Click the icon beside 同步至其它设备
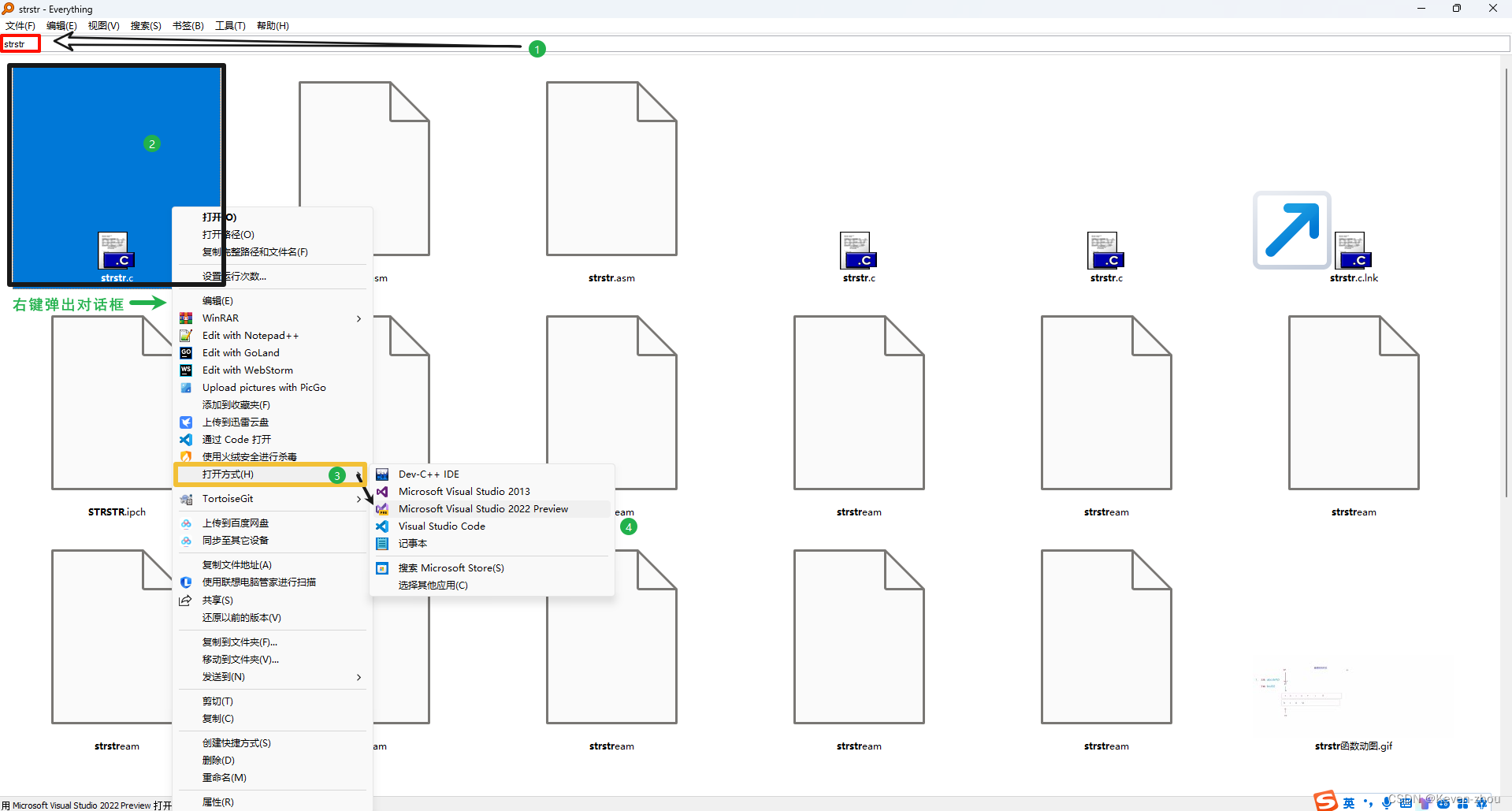1512x811 pixels. [186, 541]
